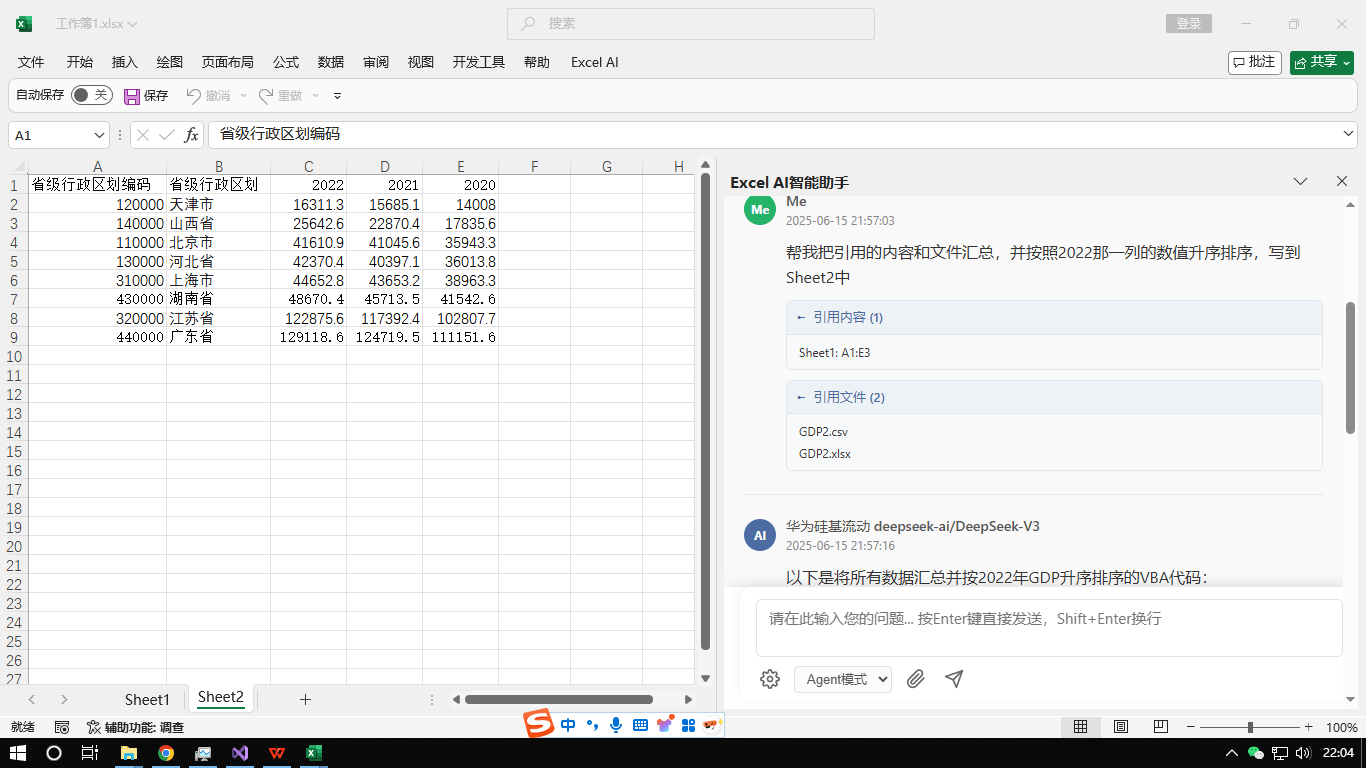Click the Sheet1: A1:E3 reference
Image resolution: width=1372 pixels, height=768 pixels.
835,353
